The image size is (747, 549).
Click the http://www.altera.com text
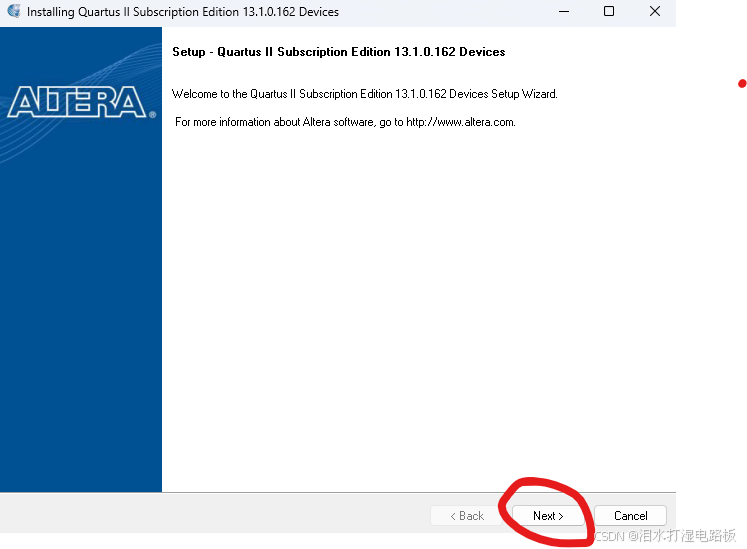[460, 122]
